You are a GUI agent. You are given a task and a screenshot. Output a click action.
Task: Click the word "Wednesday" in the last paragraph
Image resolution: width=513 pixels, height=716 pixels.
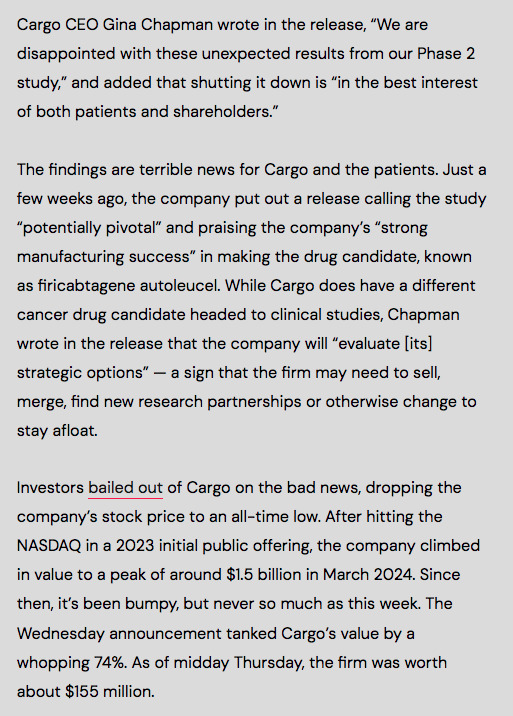[61, 634]
